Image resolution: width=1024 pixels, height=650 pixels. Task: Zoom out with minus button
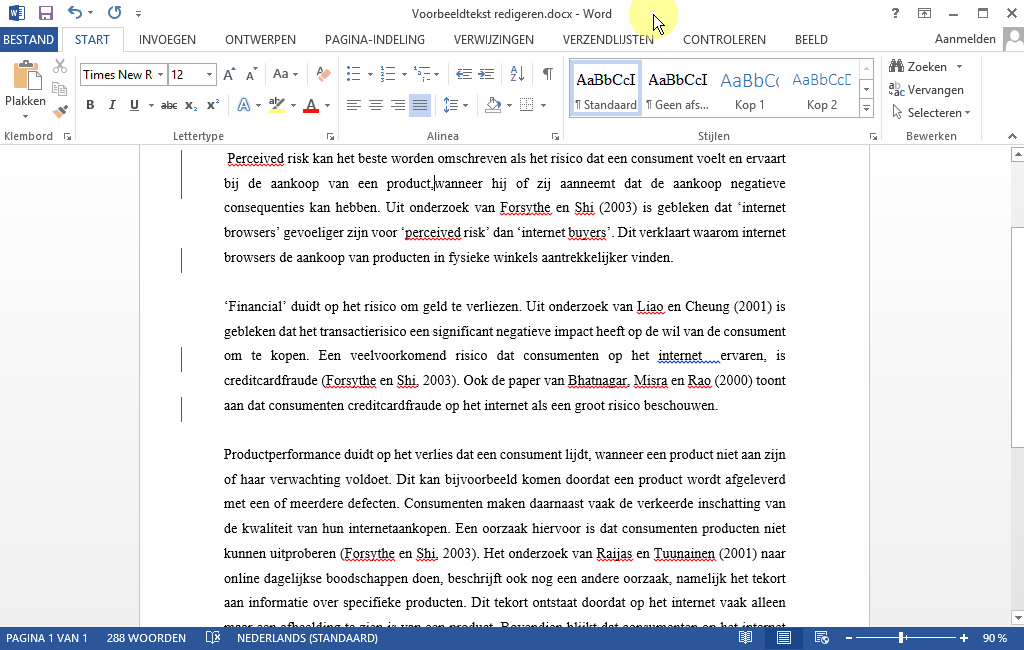849,638
